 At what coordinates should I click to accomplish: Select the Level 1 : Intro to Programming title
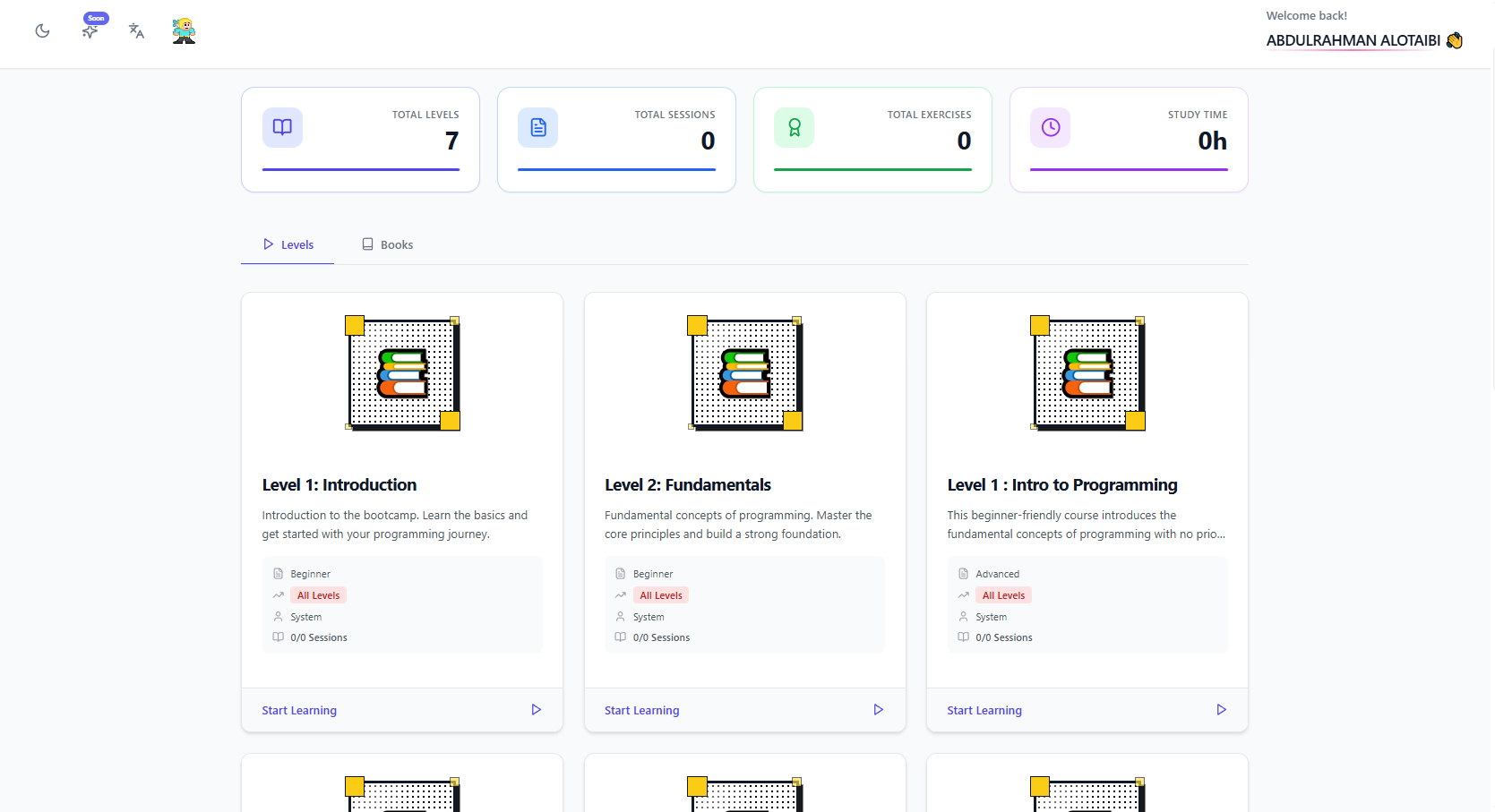1061,484
